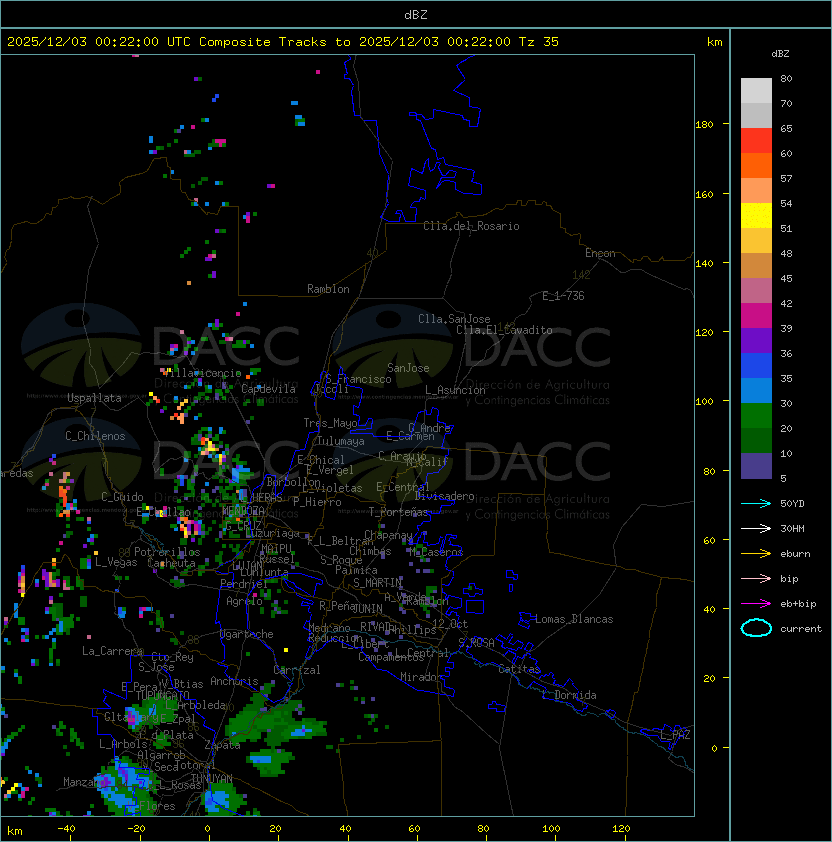
Task: Select the bright yellow 51-54 dBZ band
Action: tap(756, 216)
